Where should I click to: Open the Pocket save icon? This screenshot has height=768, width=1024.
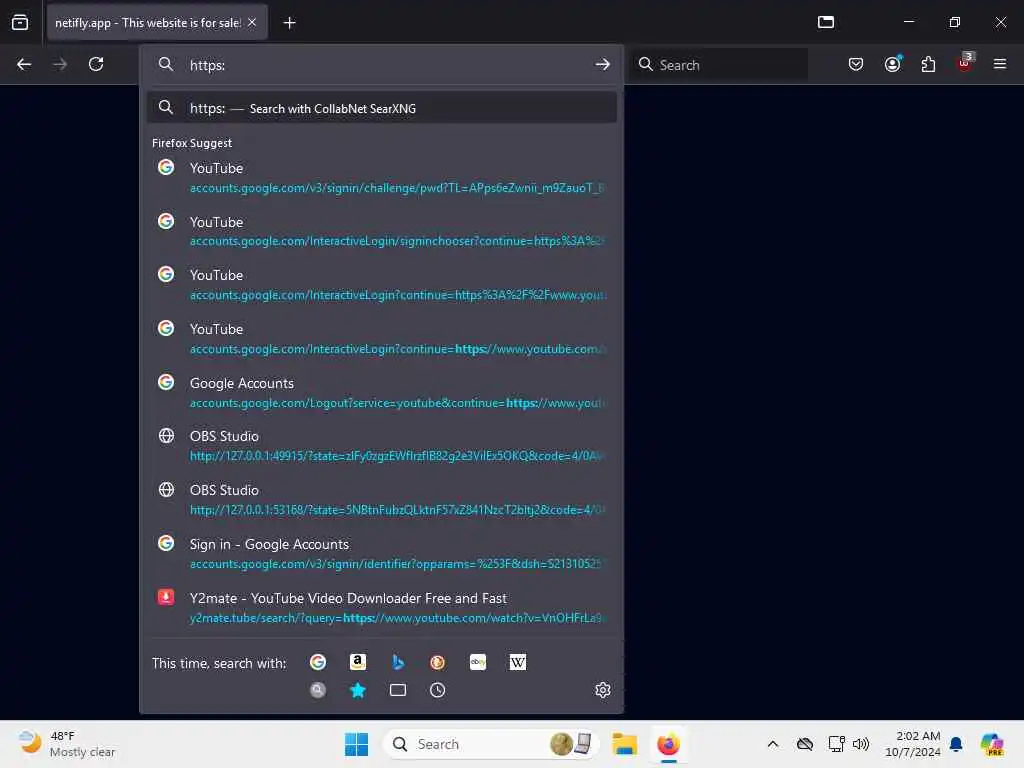click(x=856, y=64)
